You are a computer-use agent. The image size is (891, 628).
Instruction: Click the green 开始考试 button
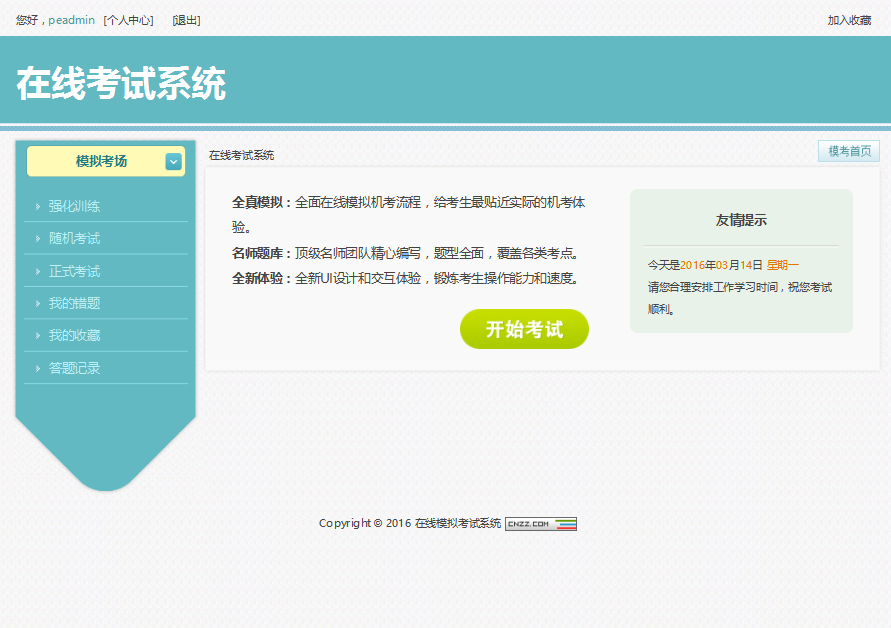point(524,329)
